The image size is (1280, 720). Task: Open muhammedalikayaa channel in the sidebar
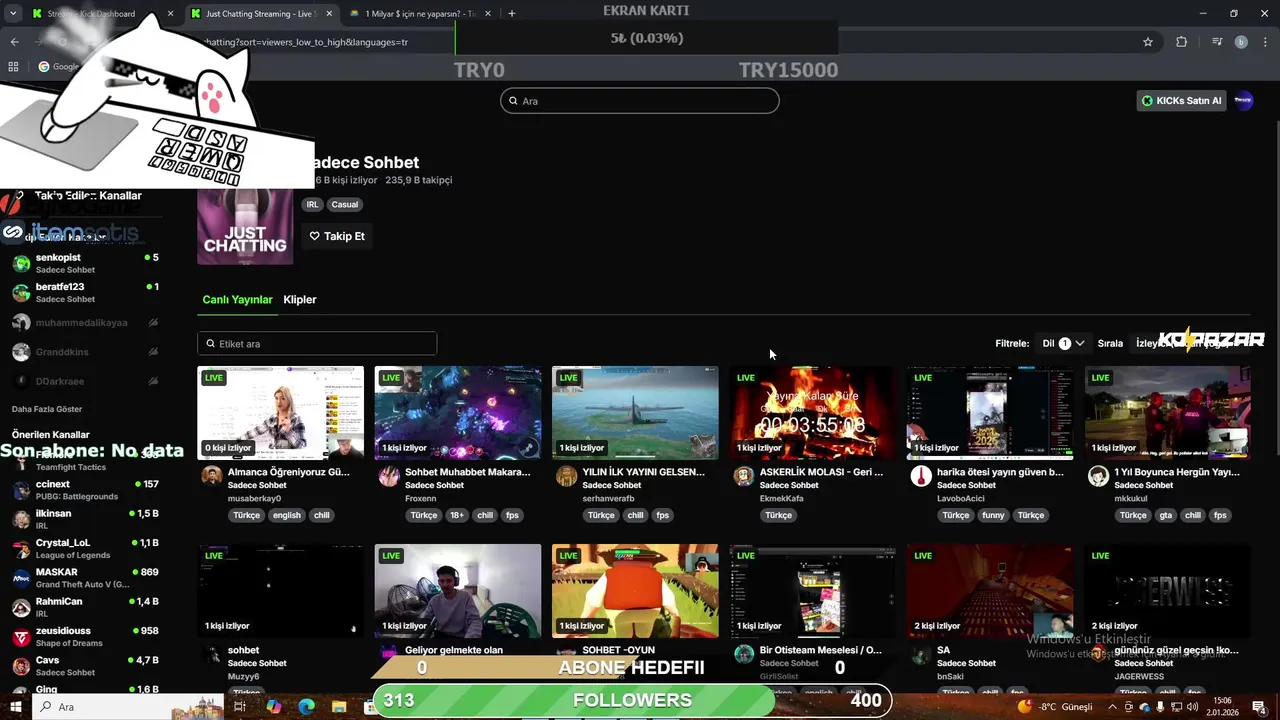(x=86, y=323)
